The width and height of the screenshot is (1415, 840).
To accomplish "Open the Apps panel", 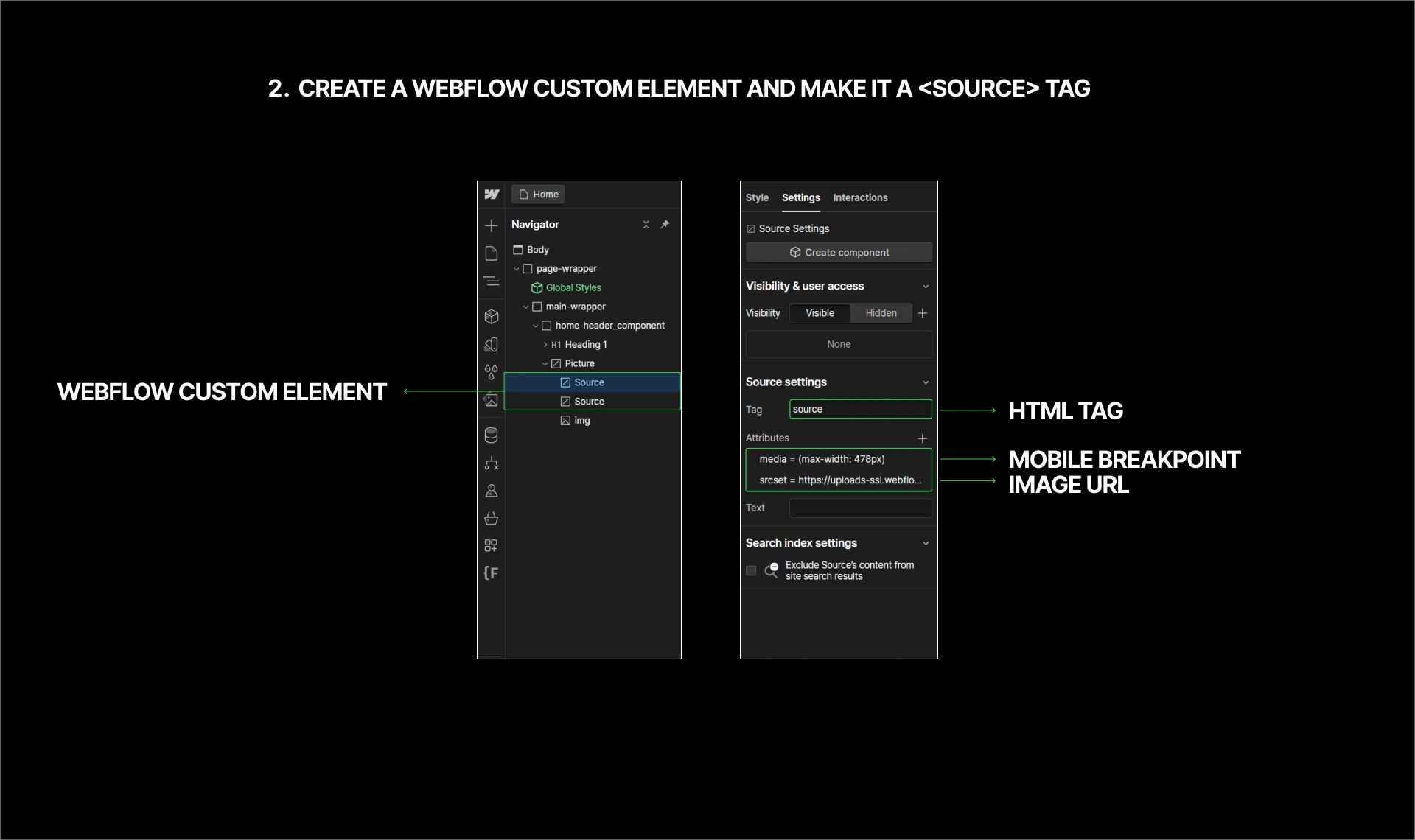I will tap(492, 546).
